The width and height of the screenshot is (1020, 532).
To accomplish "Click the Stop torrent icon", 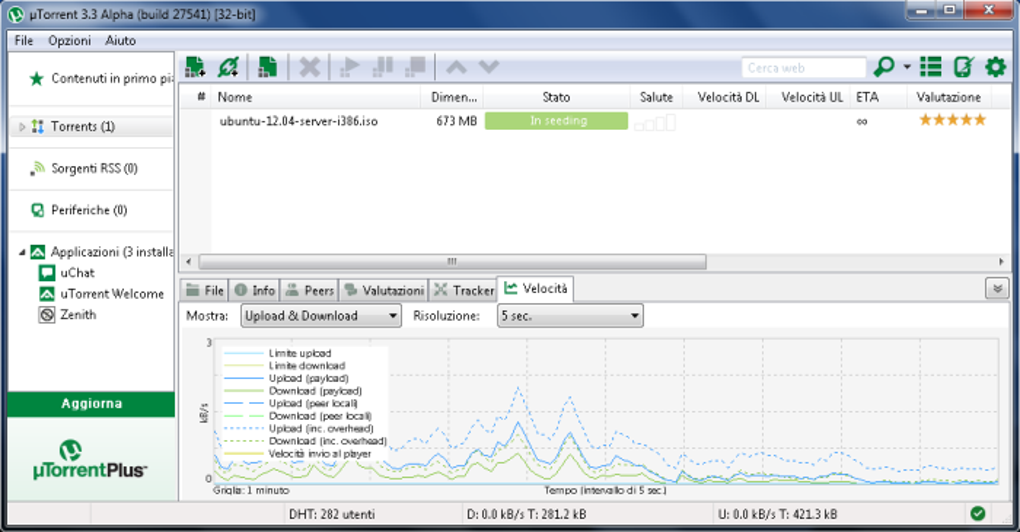I will tap(415, 67).
